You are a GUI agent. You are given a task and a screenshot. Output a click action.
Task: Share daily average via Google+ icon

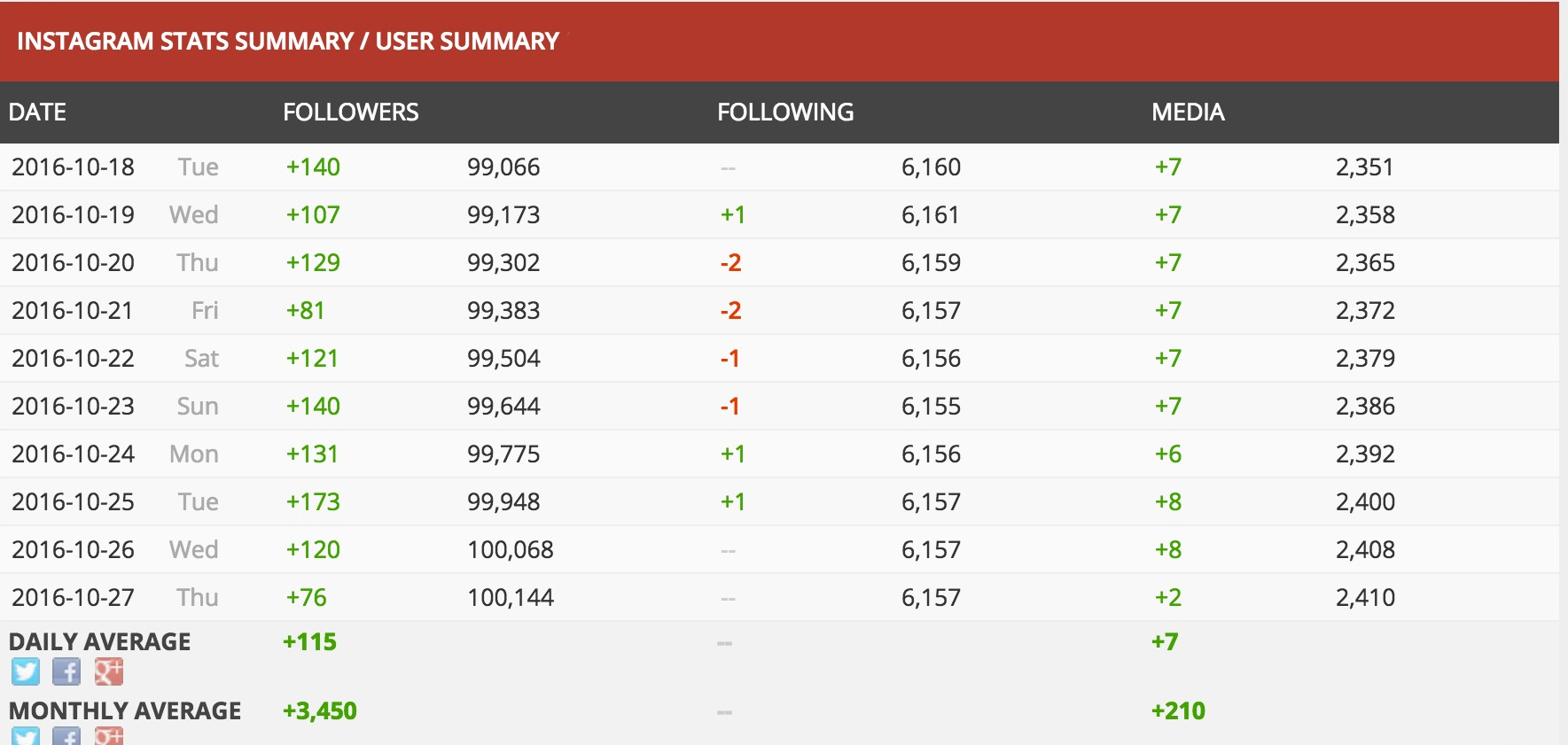108,671
